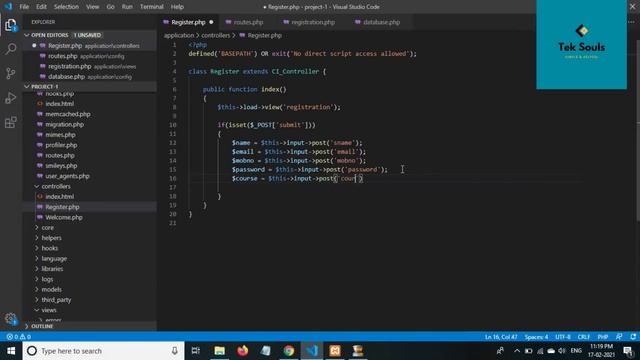
Task: Click the network icon in system tray
Action: (x=540, y=351)
